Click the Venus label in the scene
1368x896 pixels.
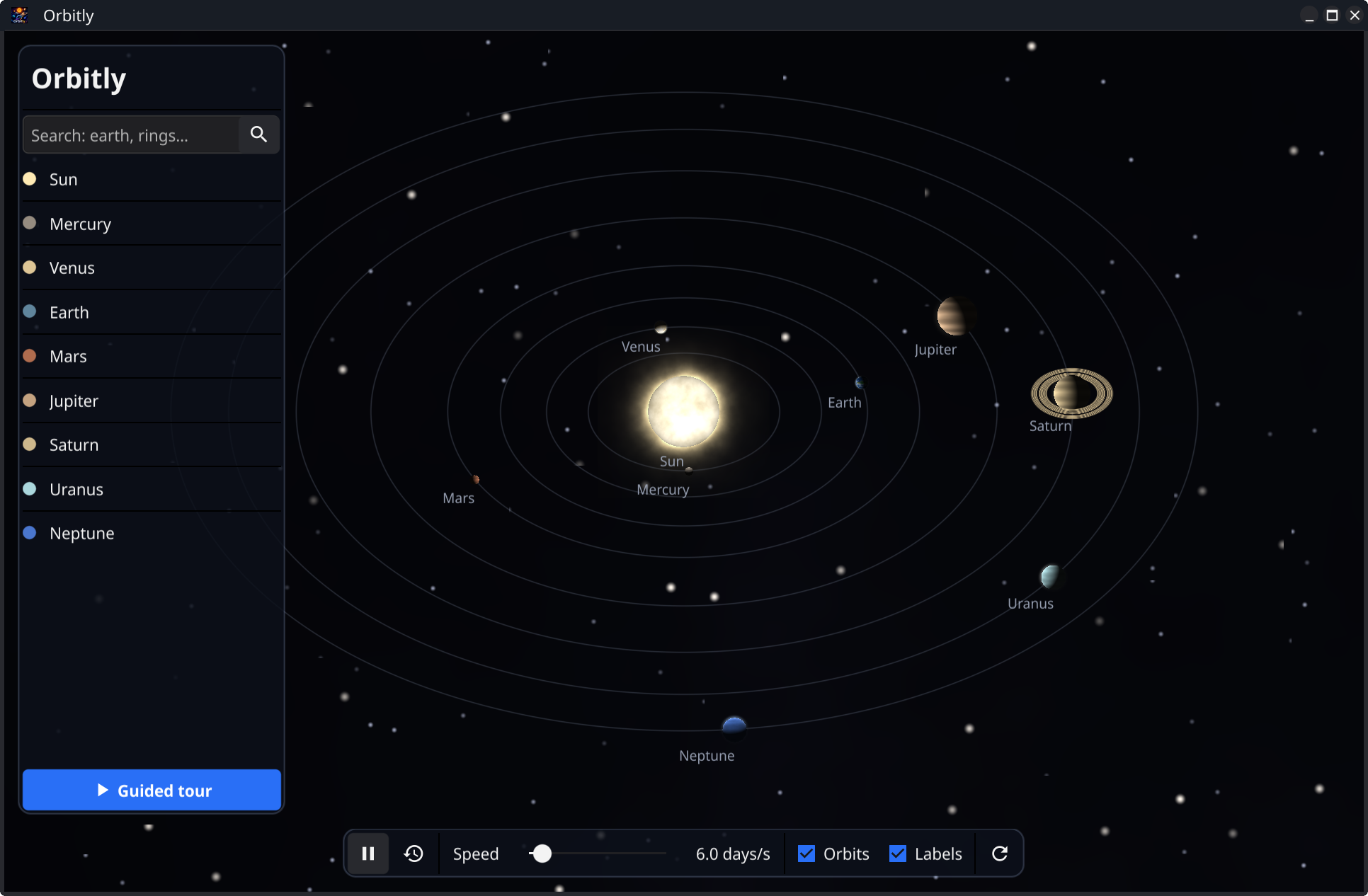point(640,347)
